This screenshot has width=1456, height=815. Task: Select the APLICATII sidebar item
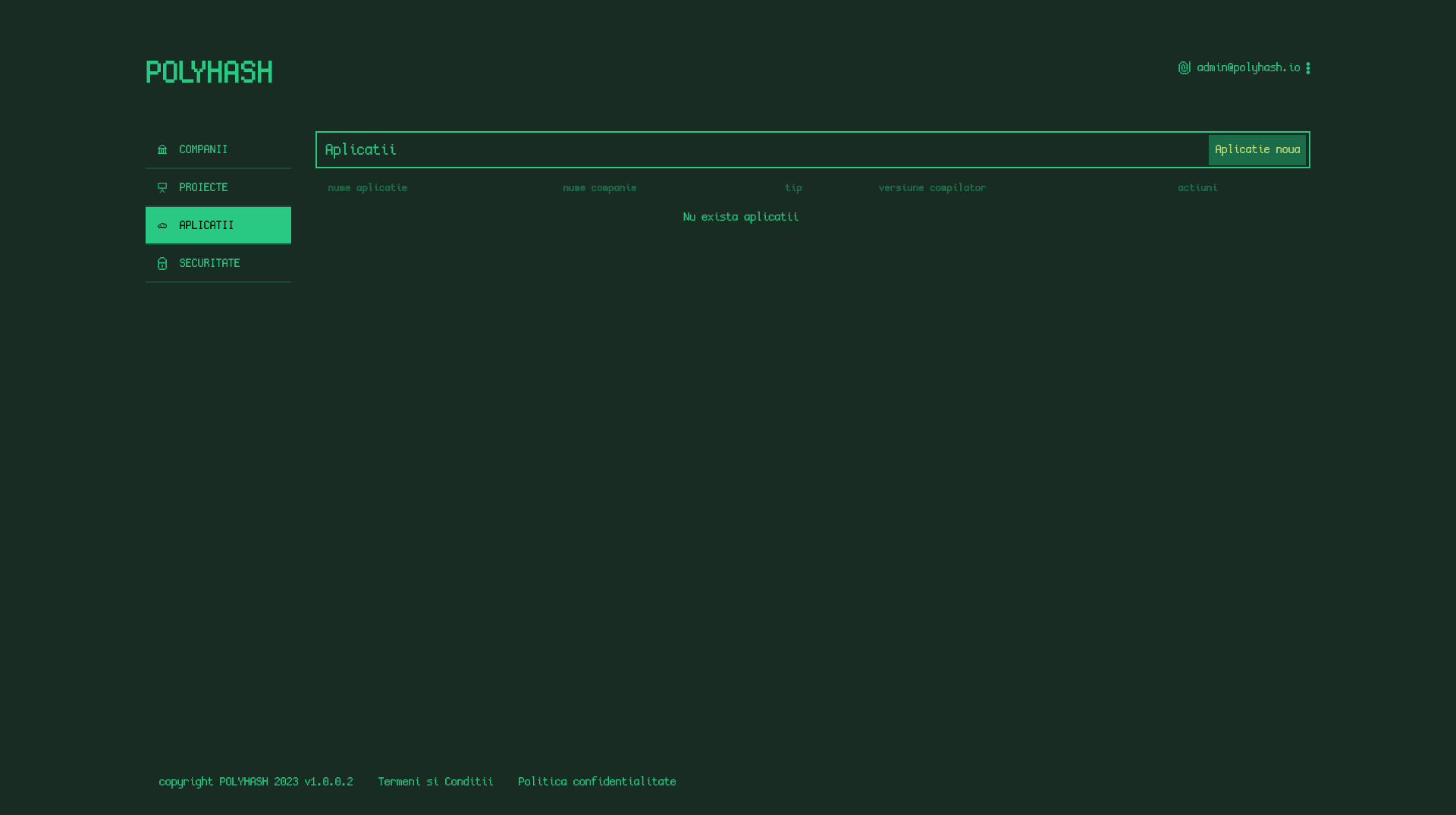(206, 225)
